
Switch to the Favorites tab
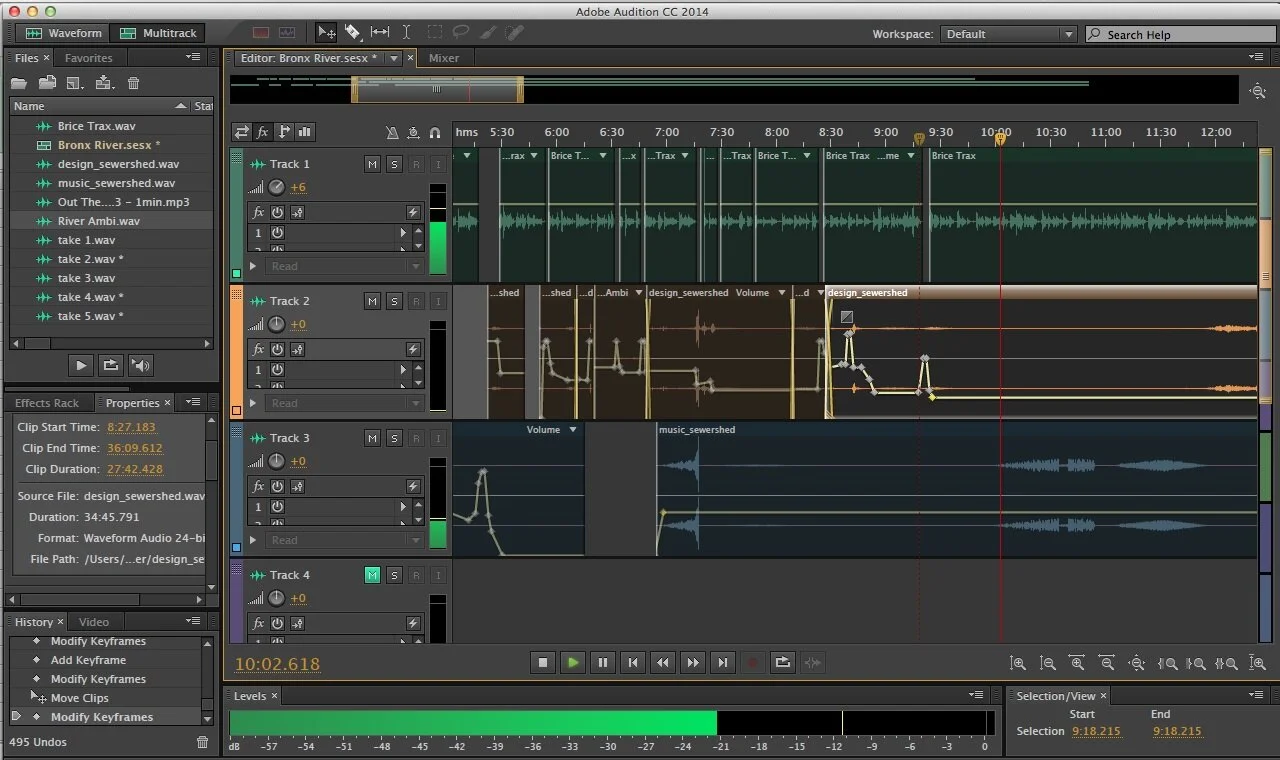coord(89,58)
